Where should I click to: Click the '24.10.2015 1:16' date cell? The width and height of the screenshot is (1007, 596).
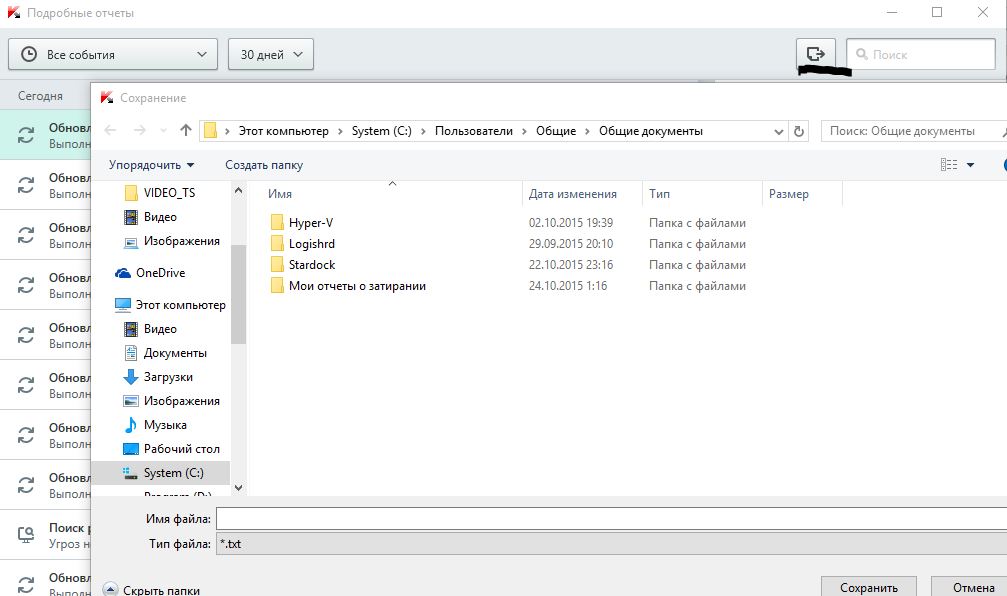[x=568, y=286]
